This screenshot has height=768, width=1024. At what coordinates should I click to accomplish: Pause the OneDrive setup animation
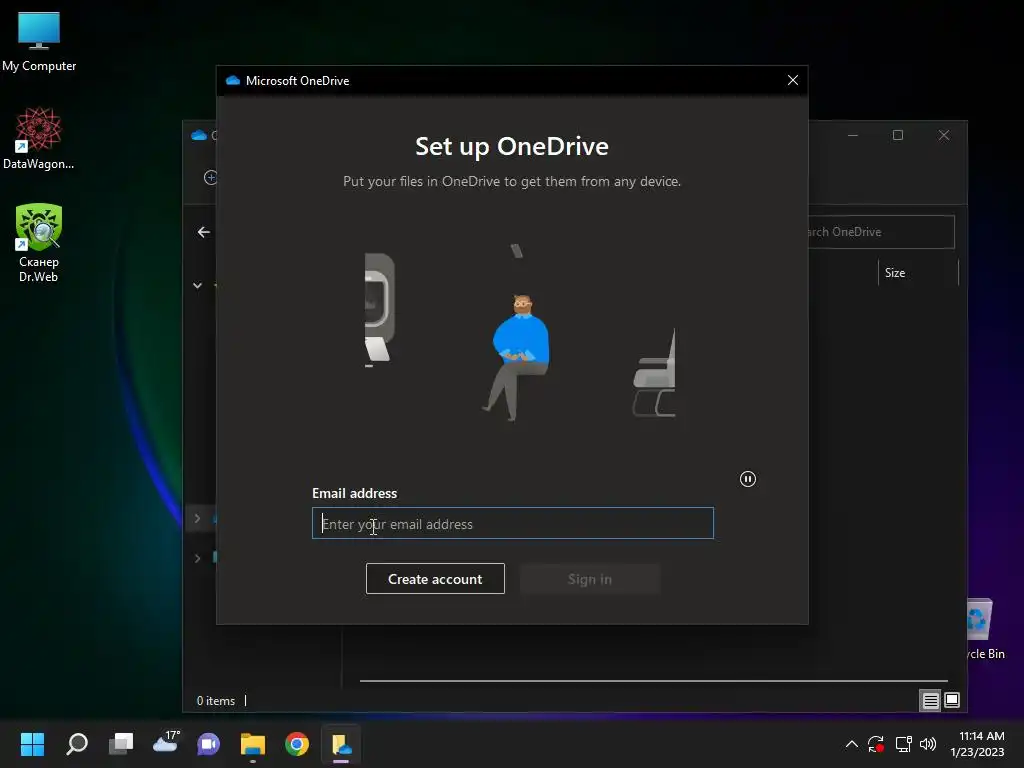(x=748, y=479)
